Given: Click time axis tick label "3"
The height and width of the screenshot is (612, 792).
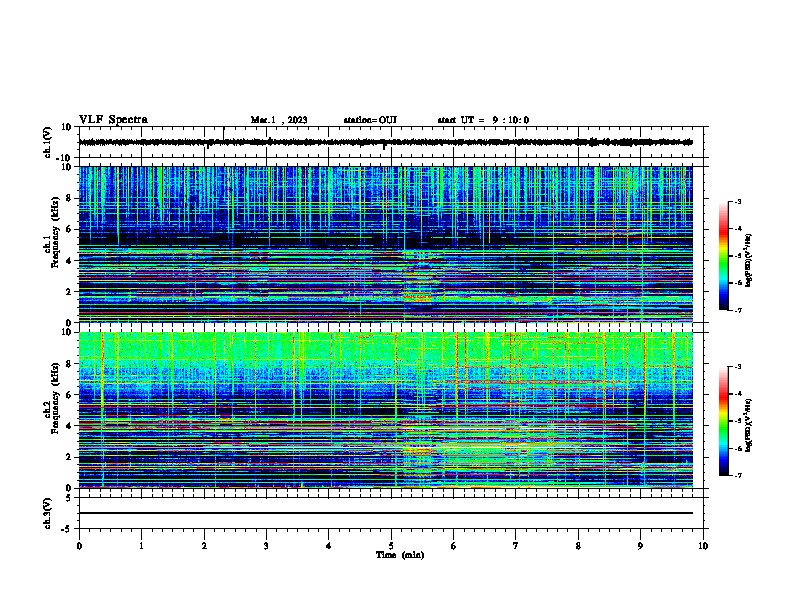Looking at the screenshot, I should point(266,546).
